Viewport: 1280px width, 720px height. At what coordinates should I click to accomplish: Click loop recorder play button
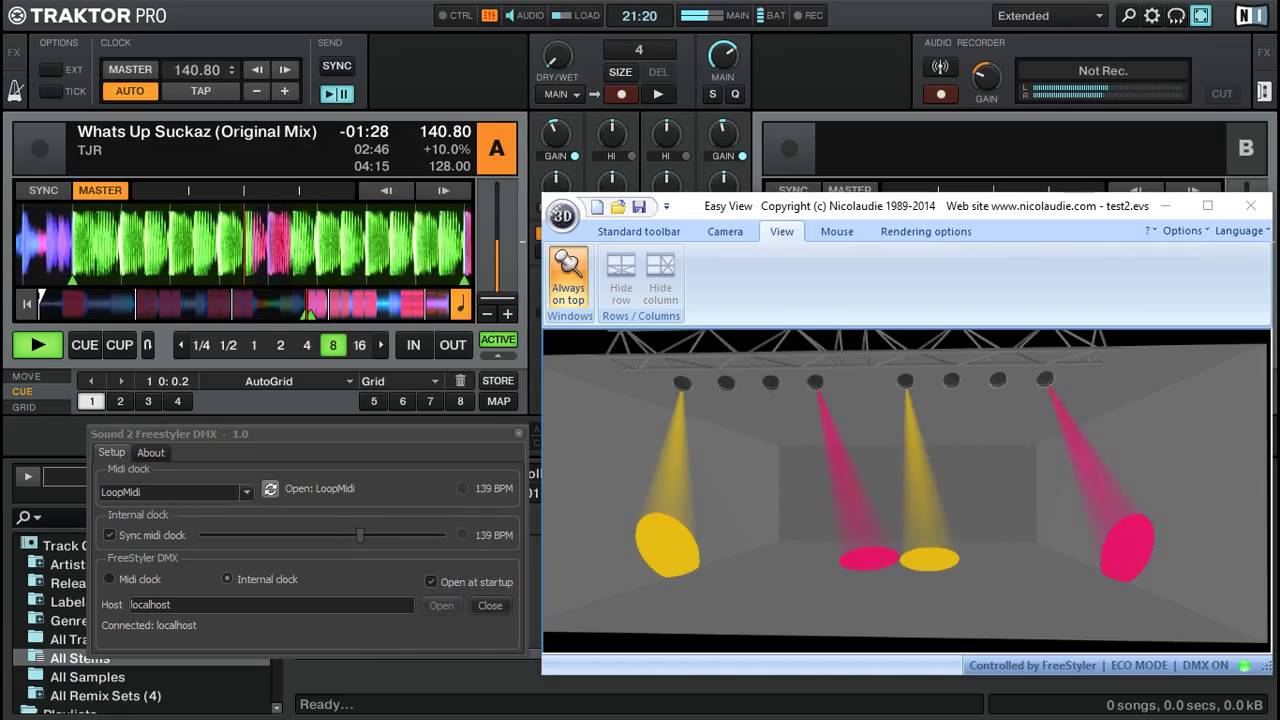pos(658,94)
